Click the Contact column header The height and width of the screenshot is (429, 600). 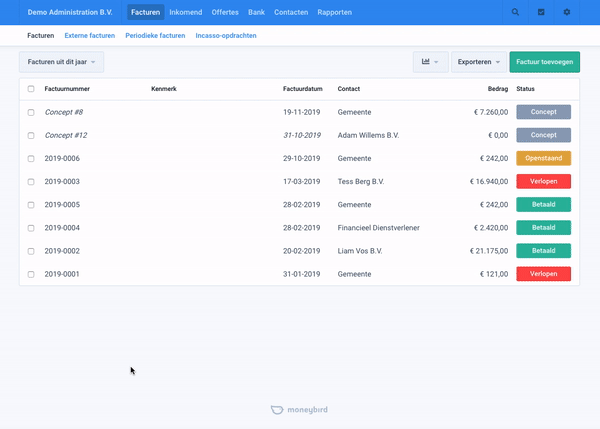349,89
